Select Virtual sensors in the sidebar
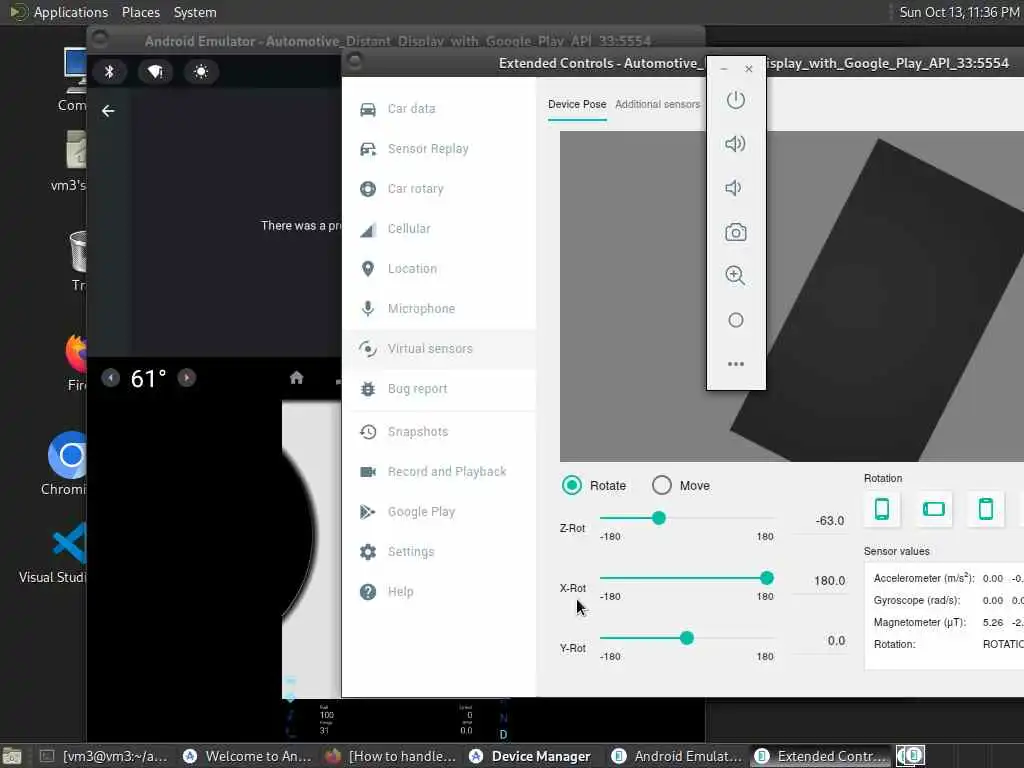 pos(439,349)
